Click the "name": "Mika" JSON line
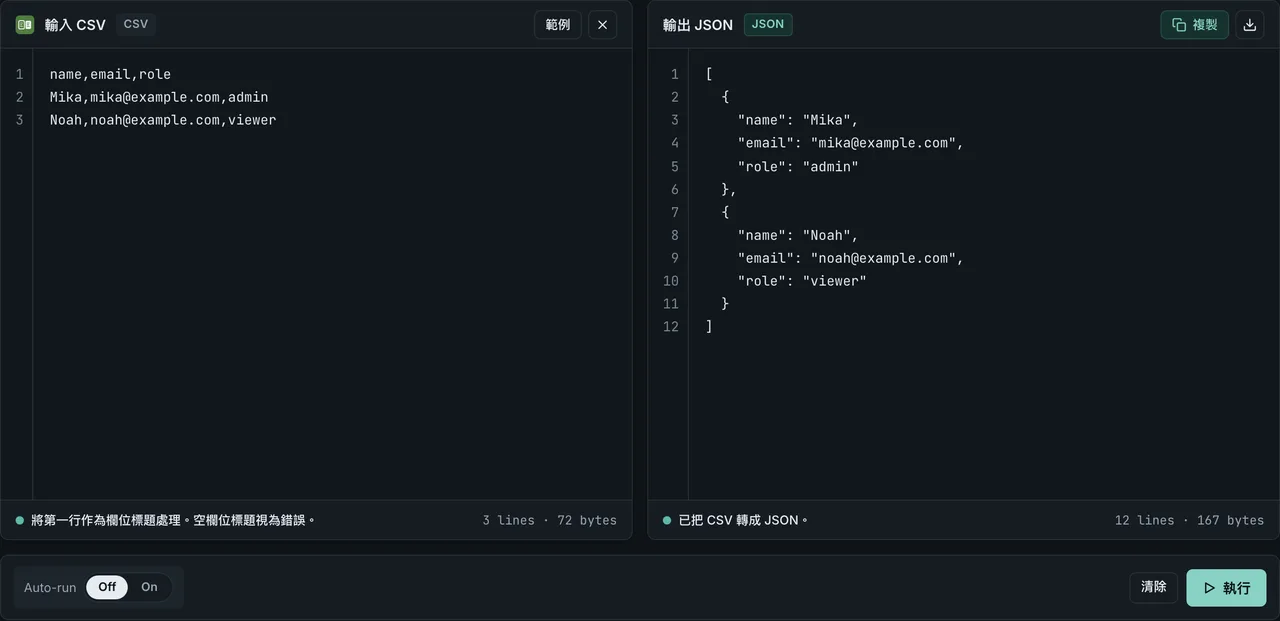This screenshot has height=621, width=1280. [798, 120]
